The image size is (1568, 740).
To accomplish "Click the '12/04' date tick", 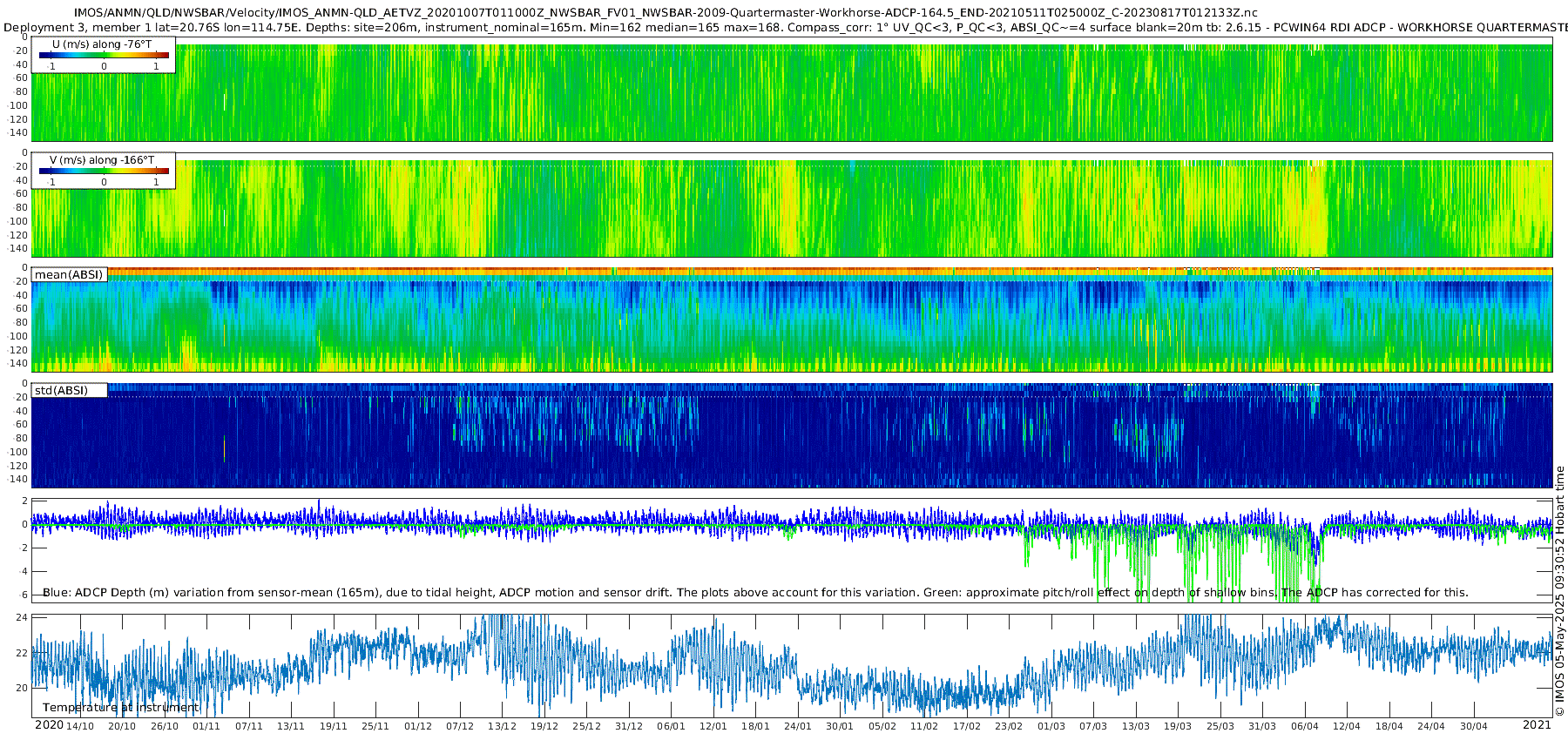I will (1347, 726).
